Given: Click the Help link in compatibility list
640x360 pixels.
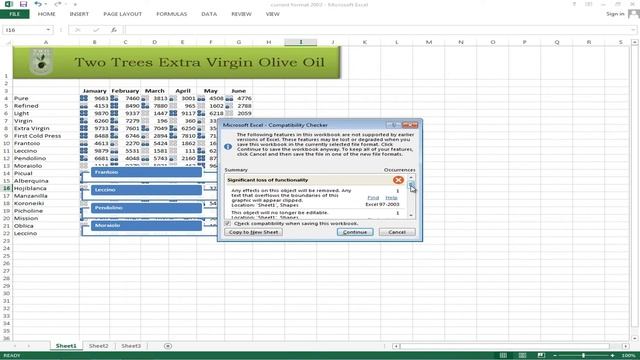Looking at the screenshot, I should pyautogui.click(x=391, y=198).
